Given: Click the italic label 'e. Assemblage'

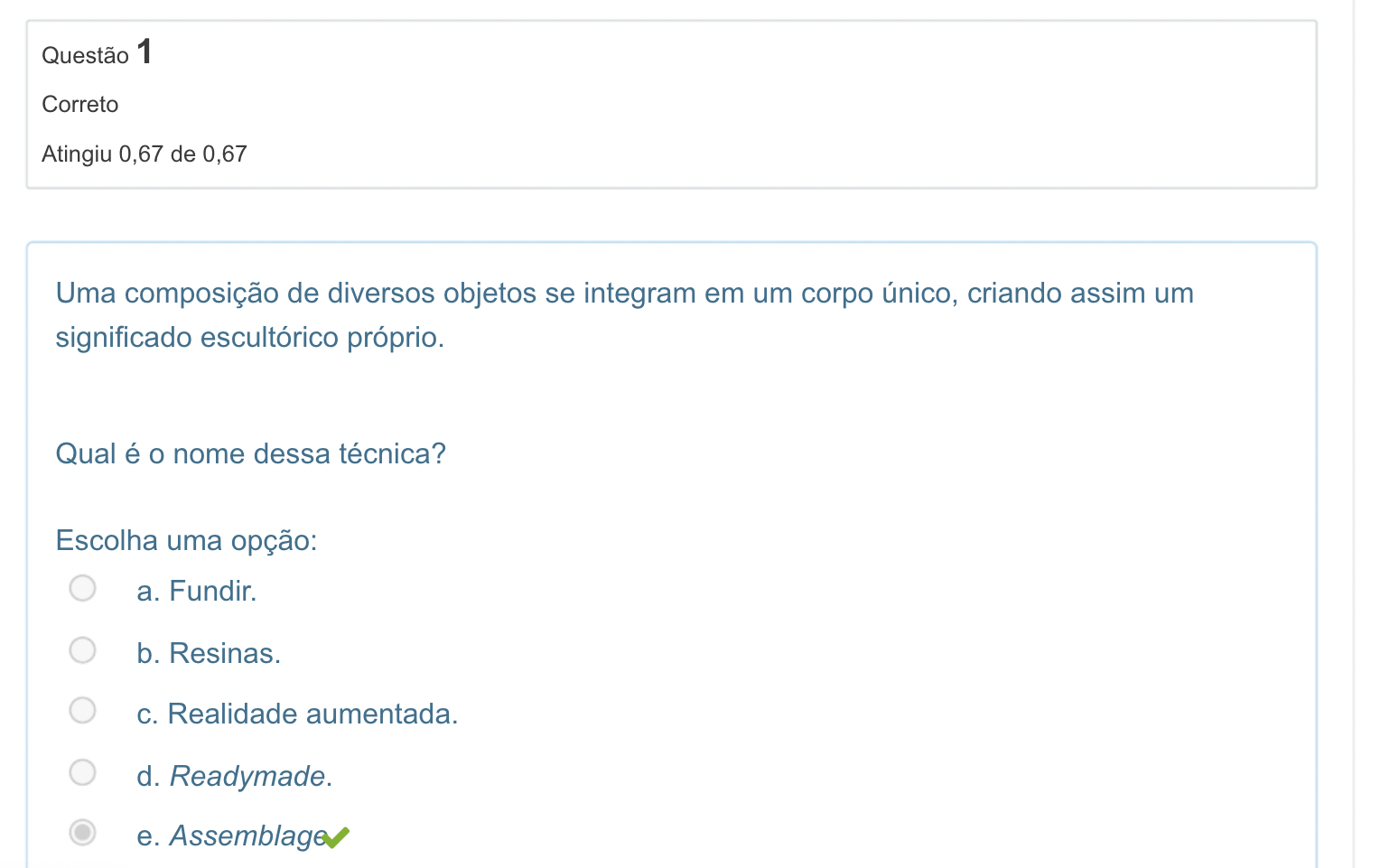Looking at the screenshot, I should 232,835.
